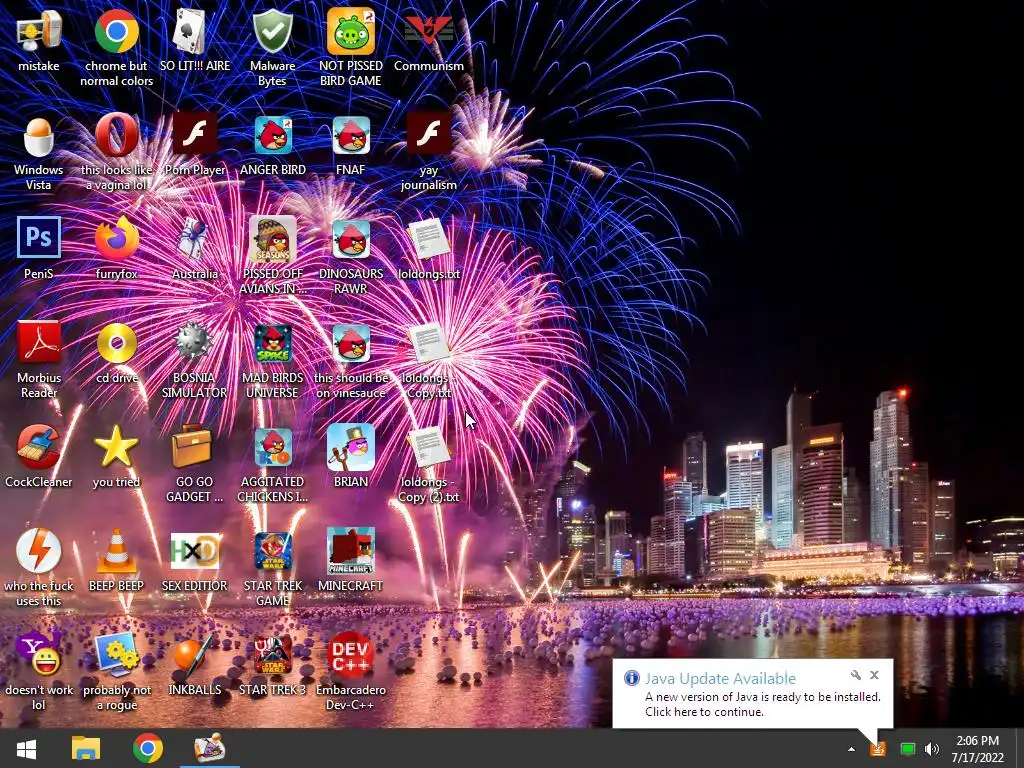Click the Embarcadero Dev-C++ icon
Image resolution: width=1024 pixels, height=768 pixels.
click(x=351, y=655)
